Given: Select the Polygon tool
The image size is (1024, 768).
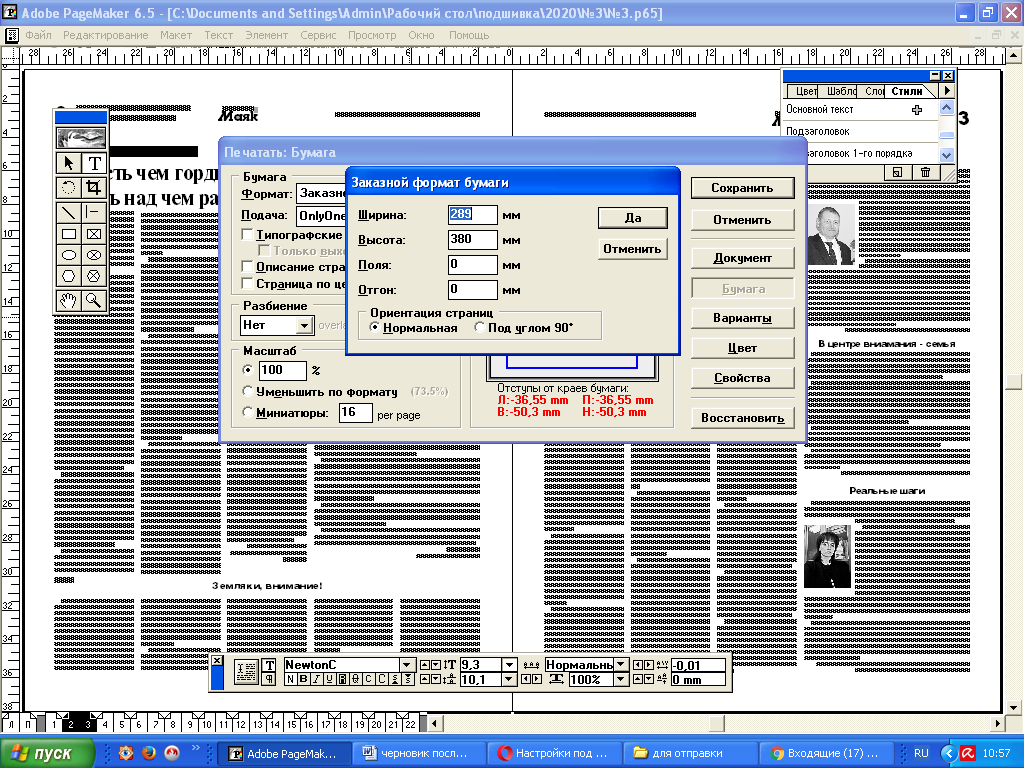Looking at the screenshot, I should (x=69, y=276).
